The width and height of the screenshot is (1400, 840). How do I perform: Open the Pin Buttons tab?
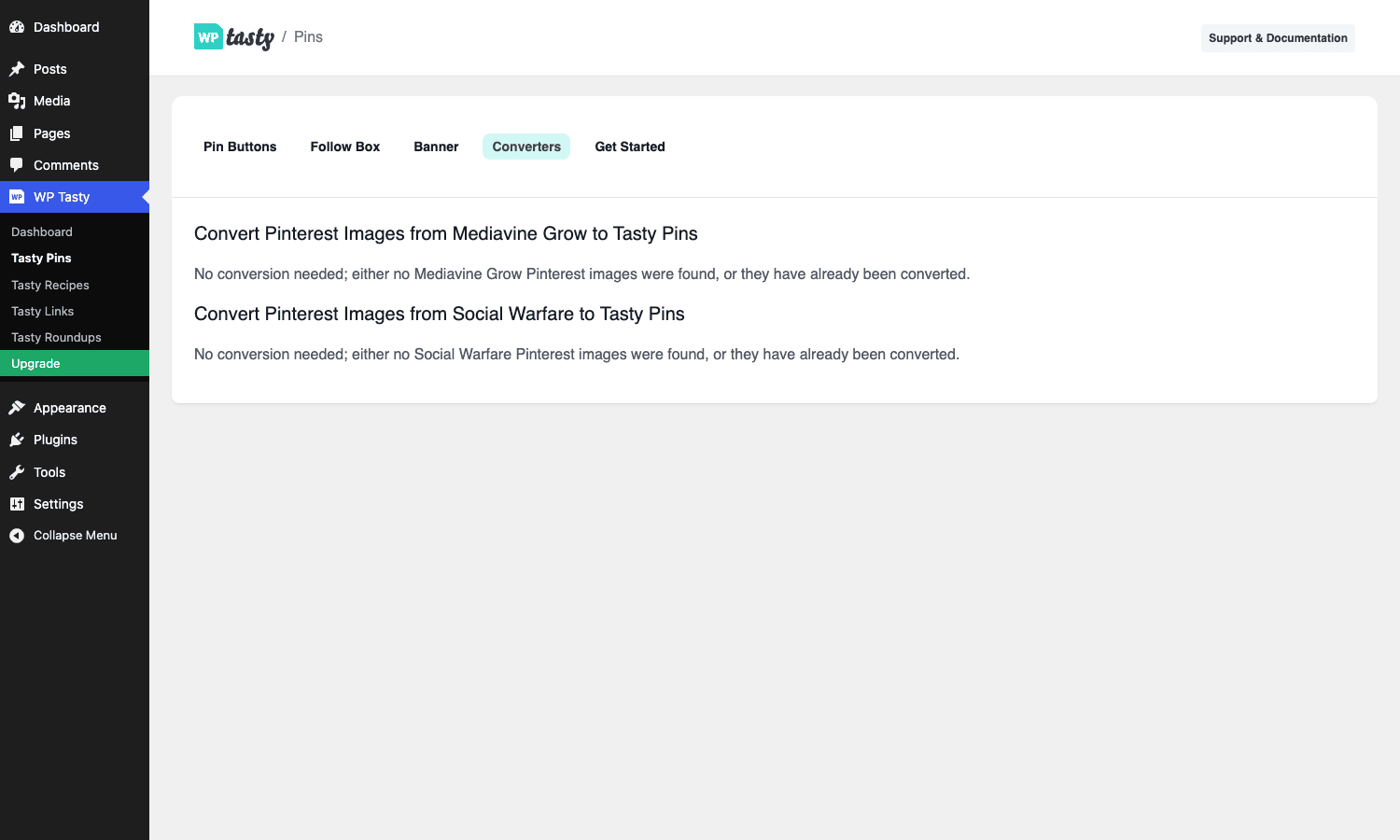click(240, 147)
